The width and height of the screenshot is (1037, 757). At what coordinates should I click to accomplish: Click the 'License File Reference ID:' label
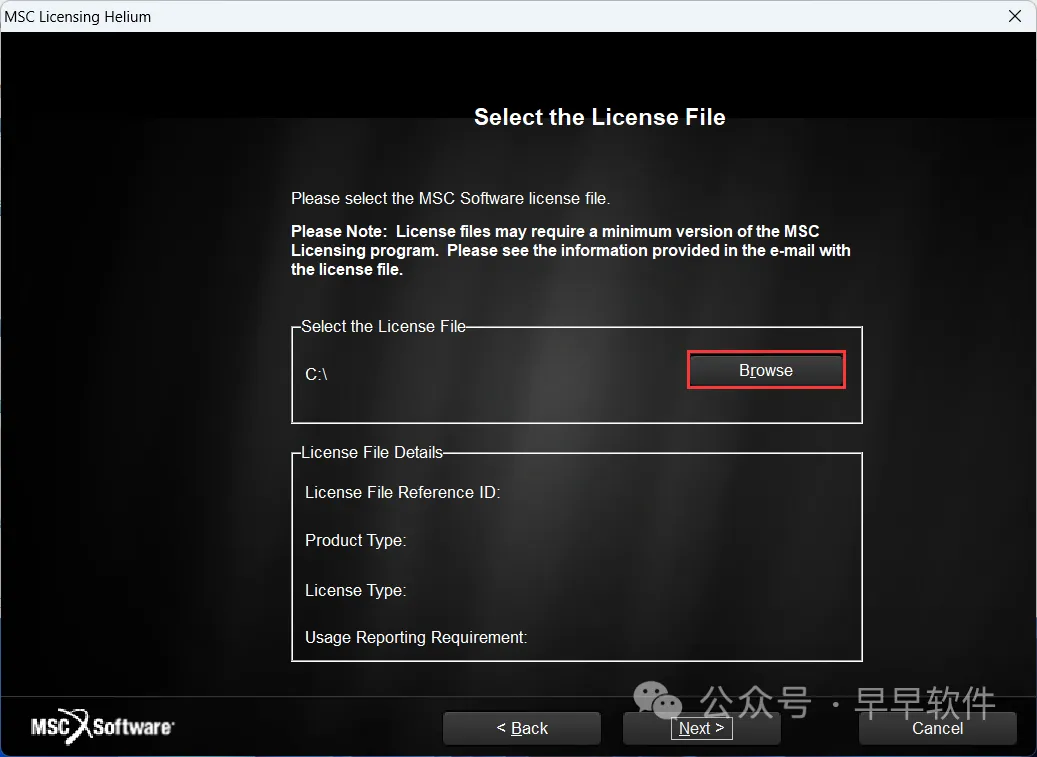coord(402,493)
